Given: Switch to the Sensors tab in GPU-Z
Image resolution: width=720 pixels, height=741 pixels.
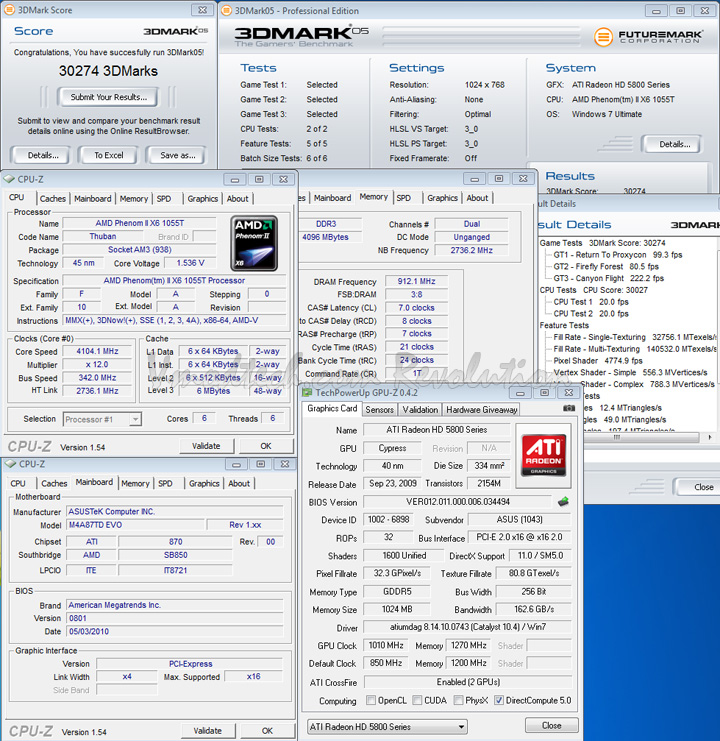Looking at the screenshot, I should point(379,410).
